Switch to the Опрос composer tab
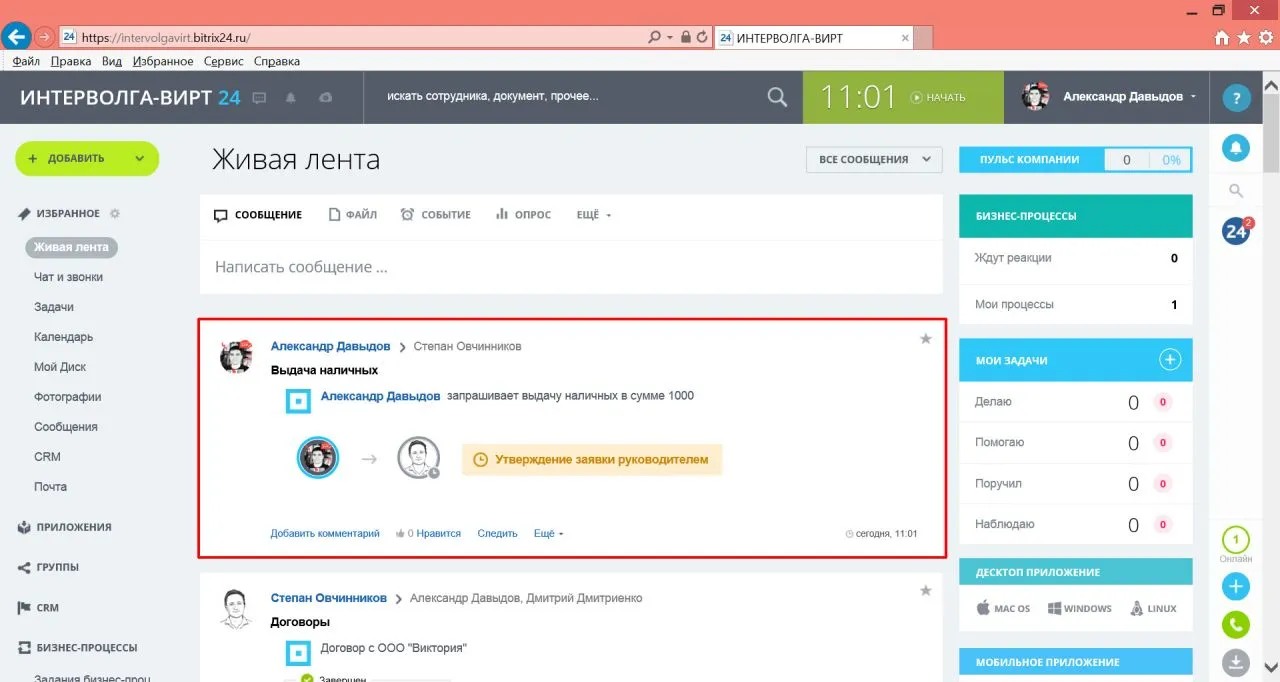Screen dimensions: 1280x682 (x=523, y=215)
